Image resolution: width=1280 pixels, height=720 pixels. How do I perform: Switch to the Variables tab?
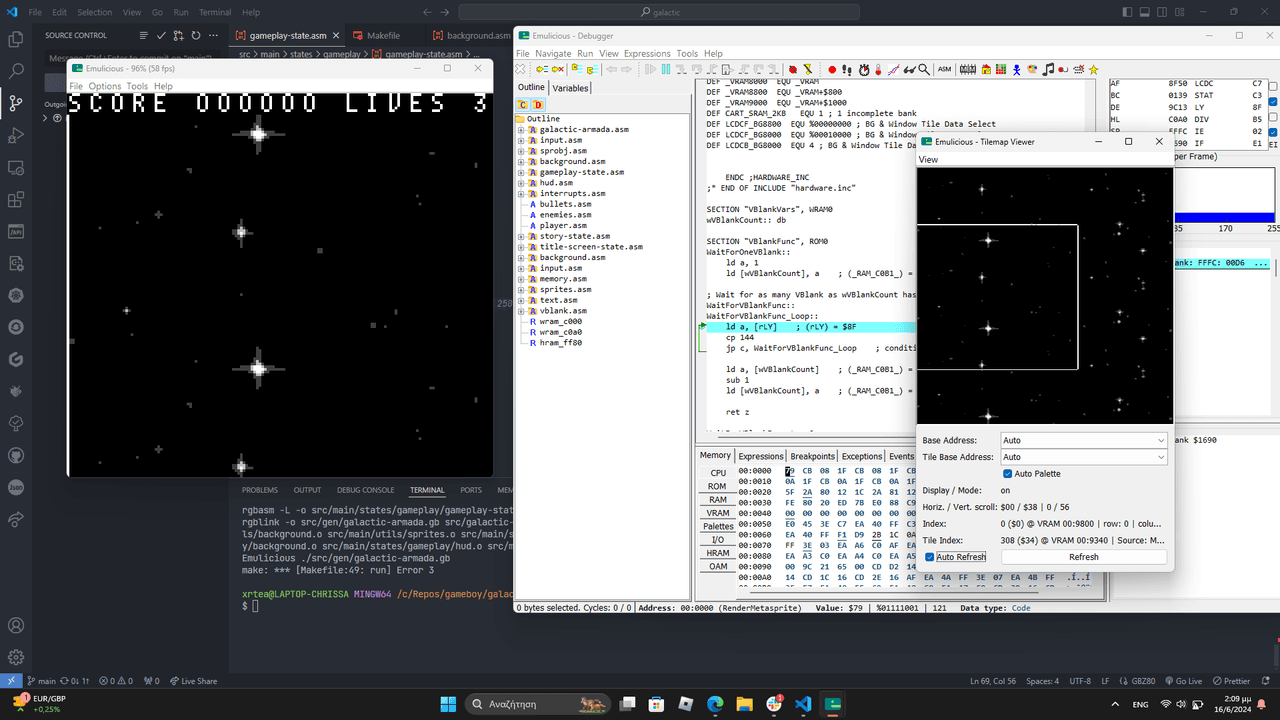(x=570, y=88)
